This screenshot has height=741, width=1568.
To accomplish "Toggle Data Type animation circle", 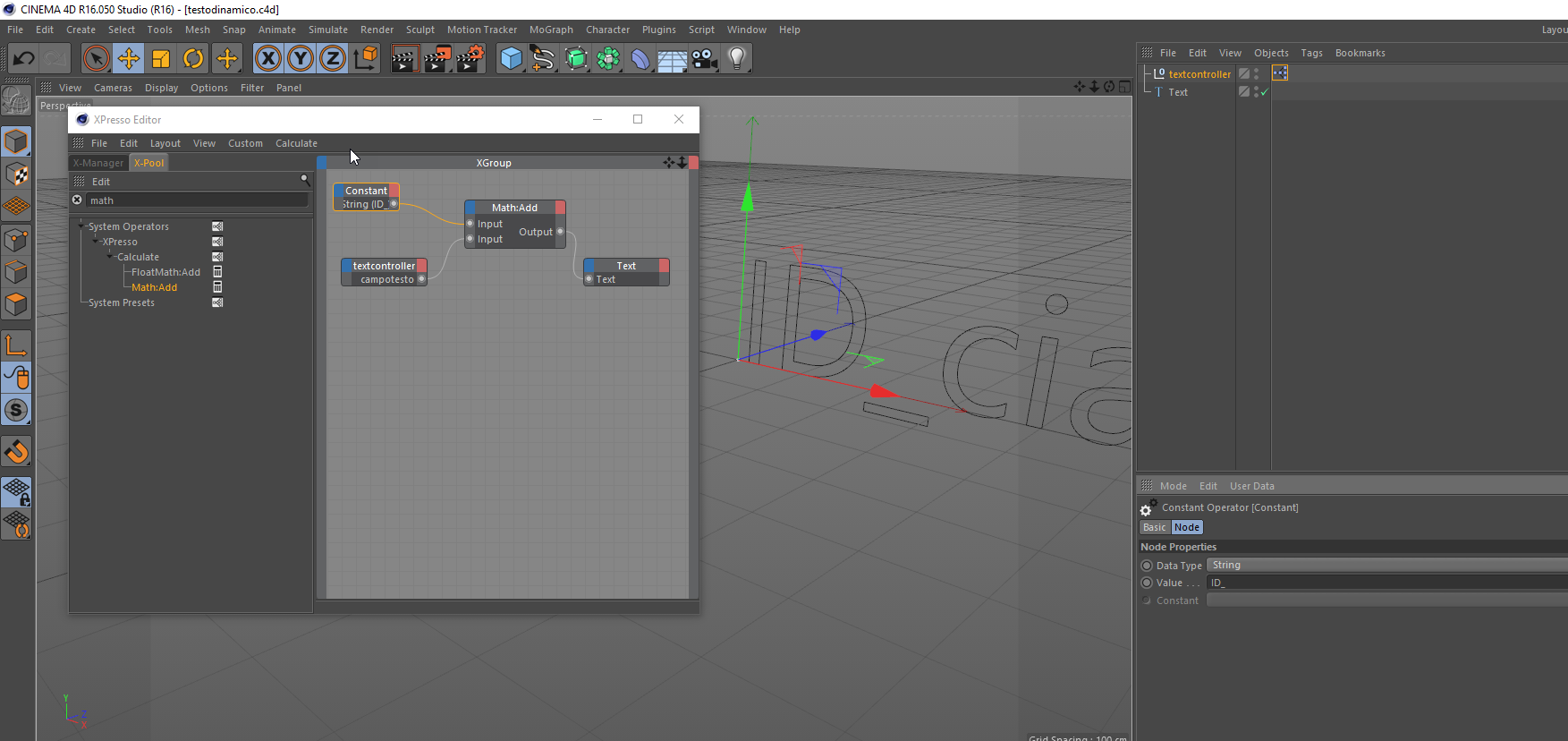I will coord(1147,566).
